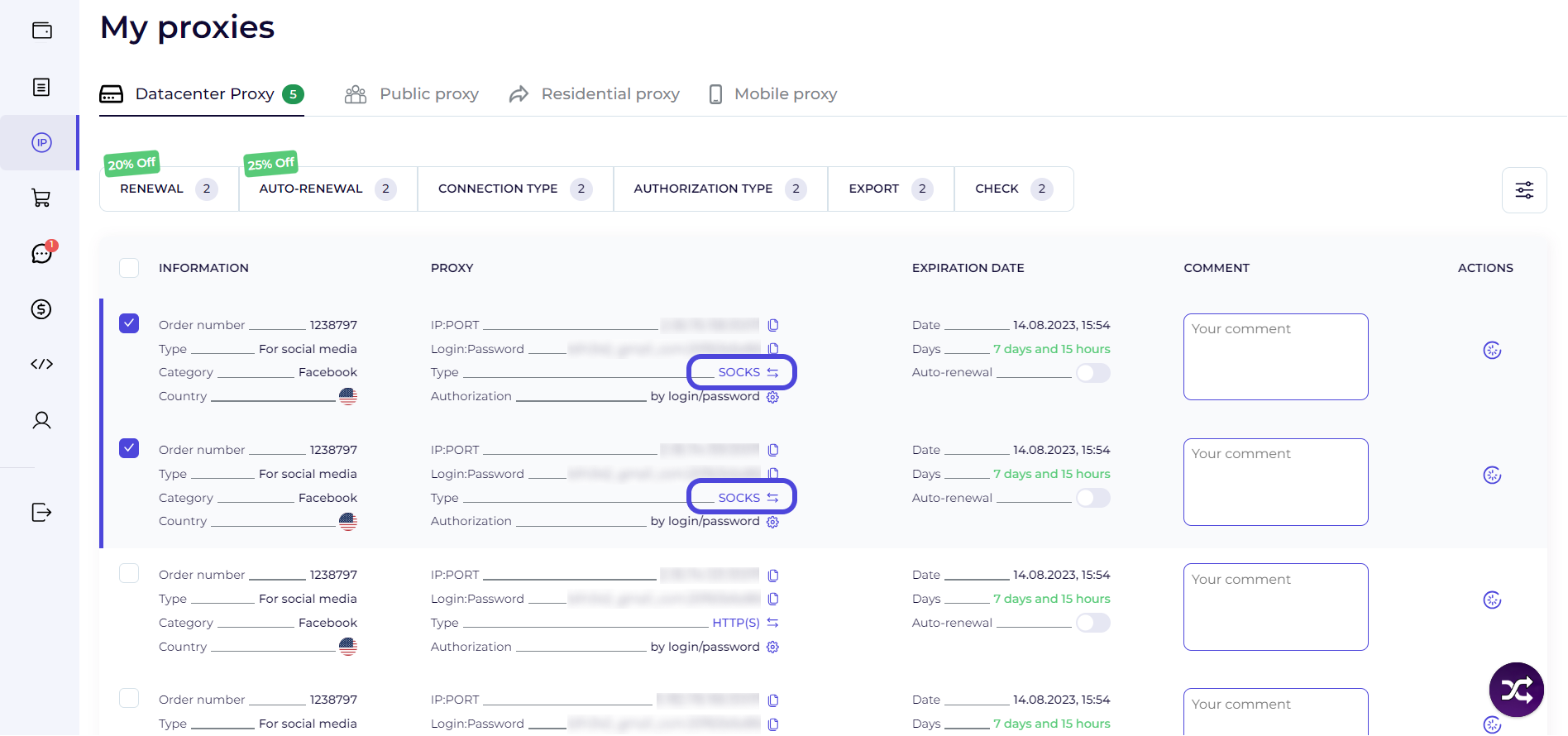1568x736 pixels.
Task: Open table filter settings icon
Action: tap(1524, 190)
